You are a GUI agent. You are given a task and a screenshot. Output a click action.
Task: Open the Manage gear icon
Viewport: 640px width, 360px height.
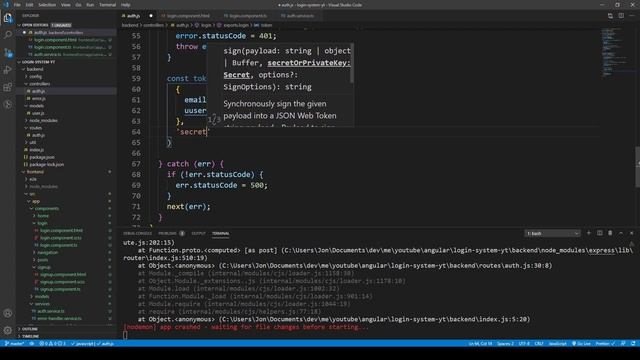8,330
